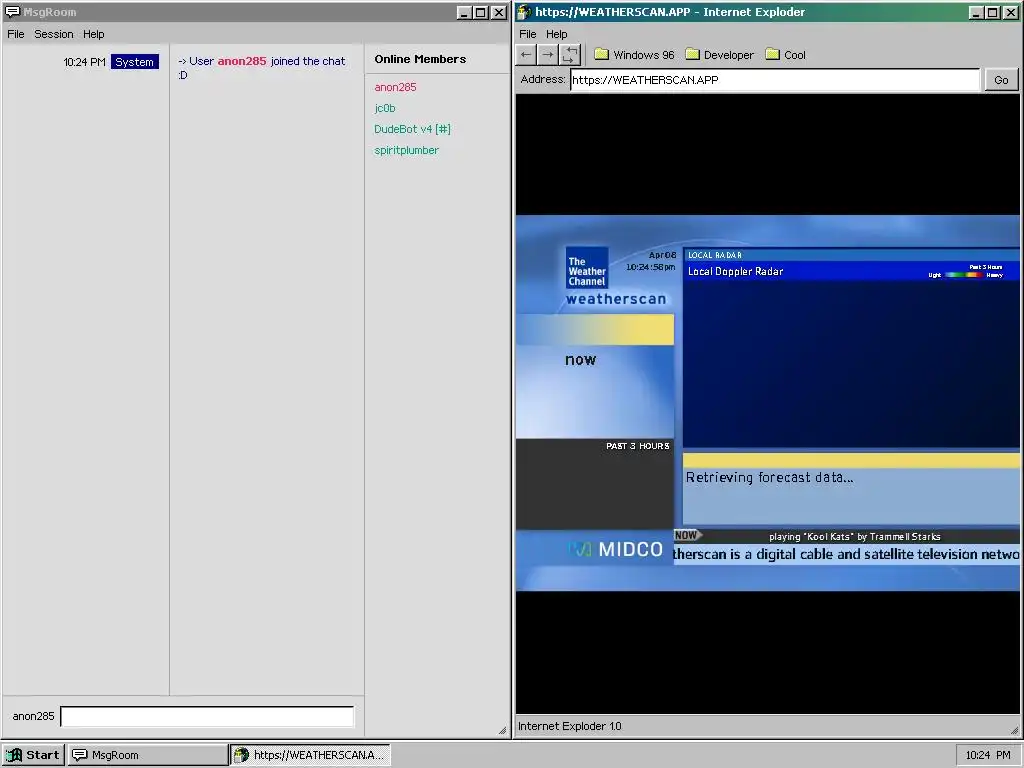Click the LOCAL RADAR tab header
Image resolution: width=1024 pixels, height=768 pixels.
(x=714, y=255)
